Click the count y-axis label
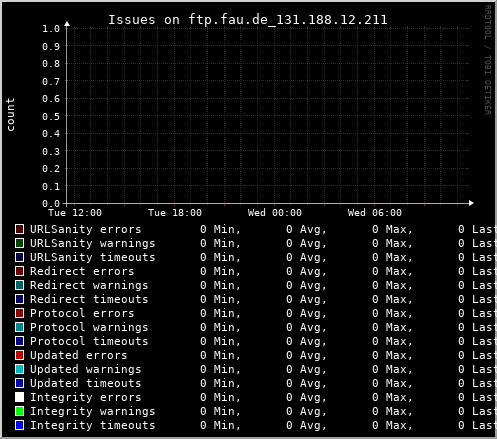 click(x=10, y=114)
